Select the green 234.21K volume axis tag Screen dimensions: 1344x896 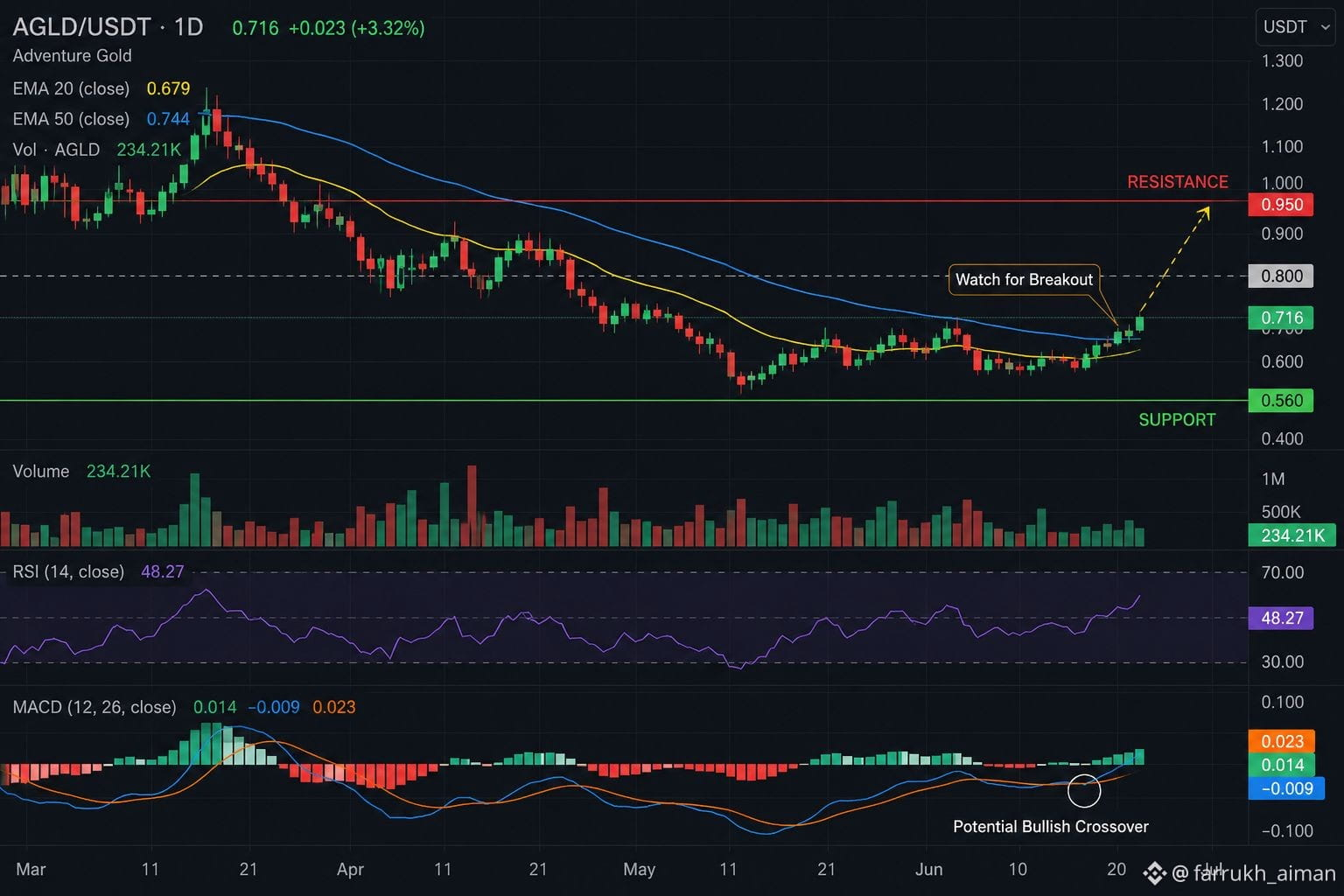click(1292, 535)
